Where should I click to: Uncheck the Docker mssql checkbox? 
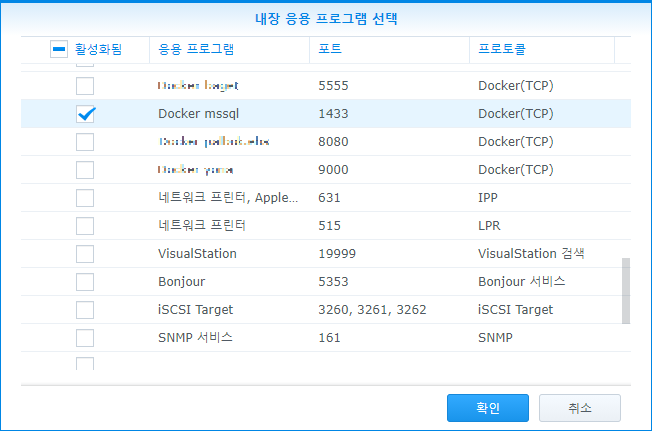pos(85,114)
